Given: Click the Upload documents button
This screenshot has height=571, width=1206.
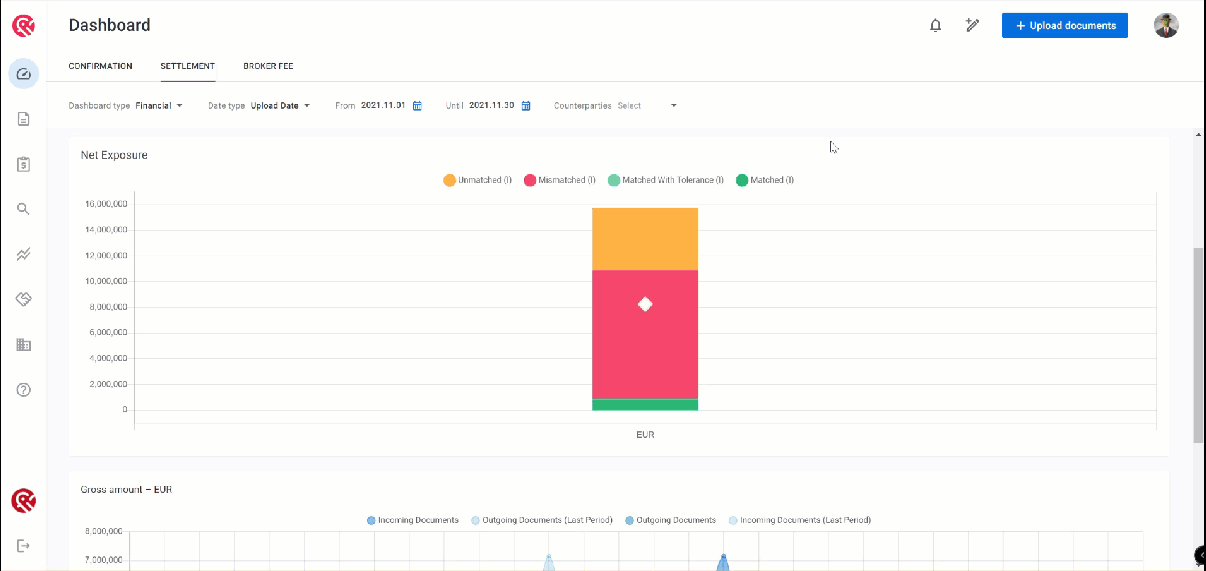Looking at the screenshot, I should coord(1064,26).
